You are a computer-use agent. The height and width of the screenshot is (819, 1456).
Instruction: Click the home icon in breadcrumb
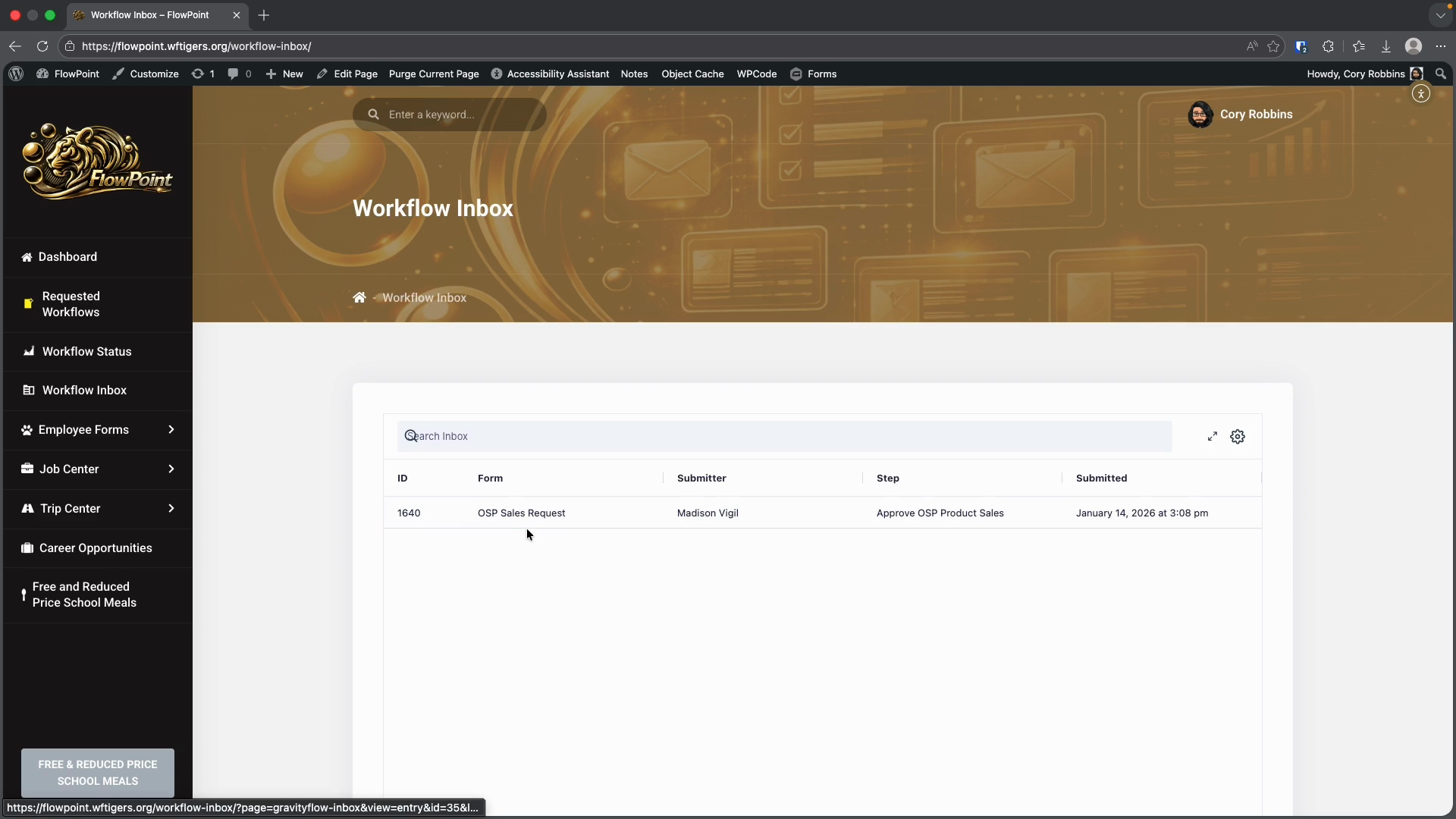tap(359, 297)
